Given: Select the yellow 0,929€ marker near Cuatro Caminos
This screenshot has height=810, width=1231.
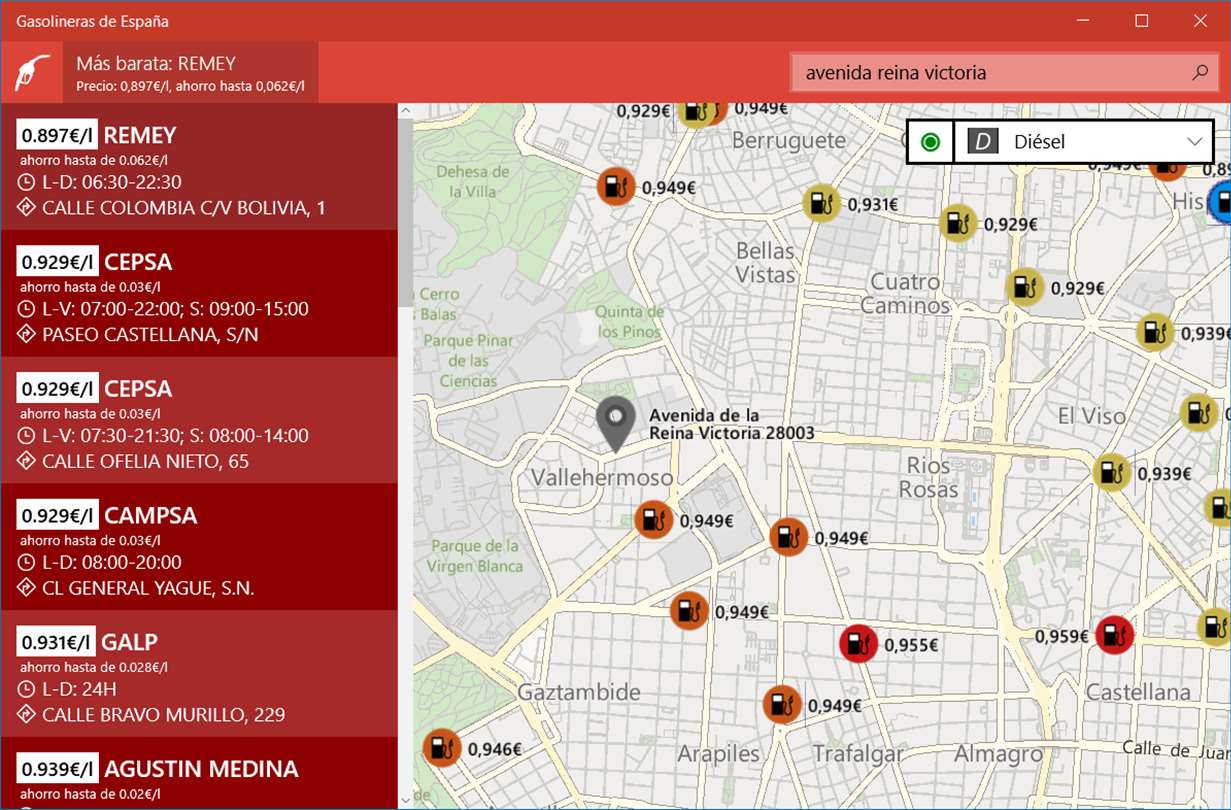Looking at the screenshot, I should pos(1024,288).
